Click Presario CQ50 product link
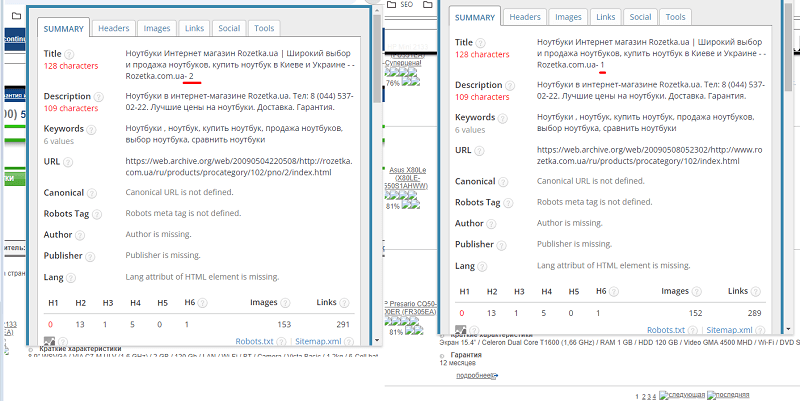This screenshot has width=800, height=401. click(410, 307)
